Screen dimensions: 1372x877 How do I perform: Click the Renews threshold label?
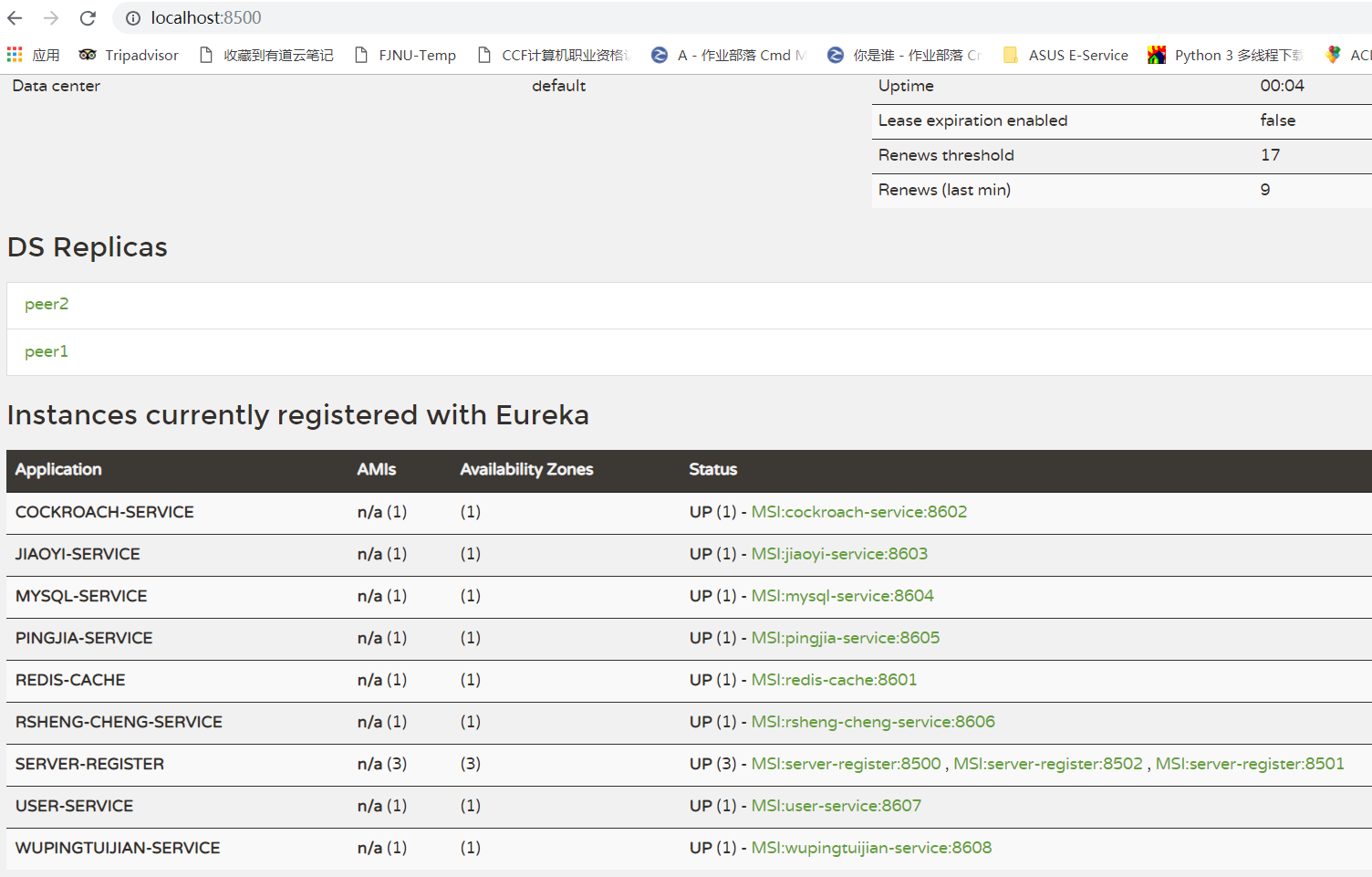(x=946, y=155)
